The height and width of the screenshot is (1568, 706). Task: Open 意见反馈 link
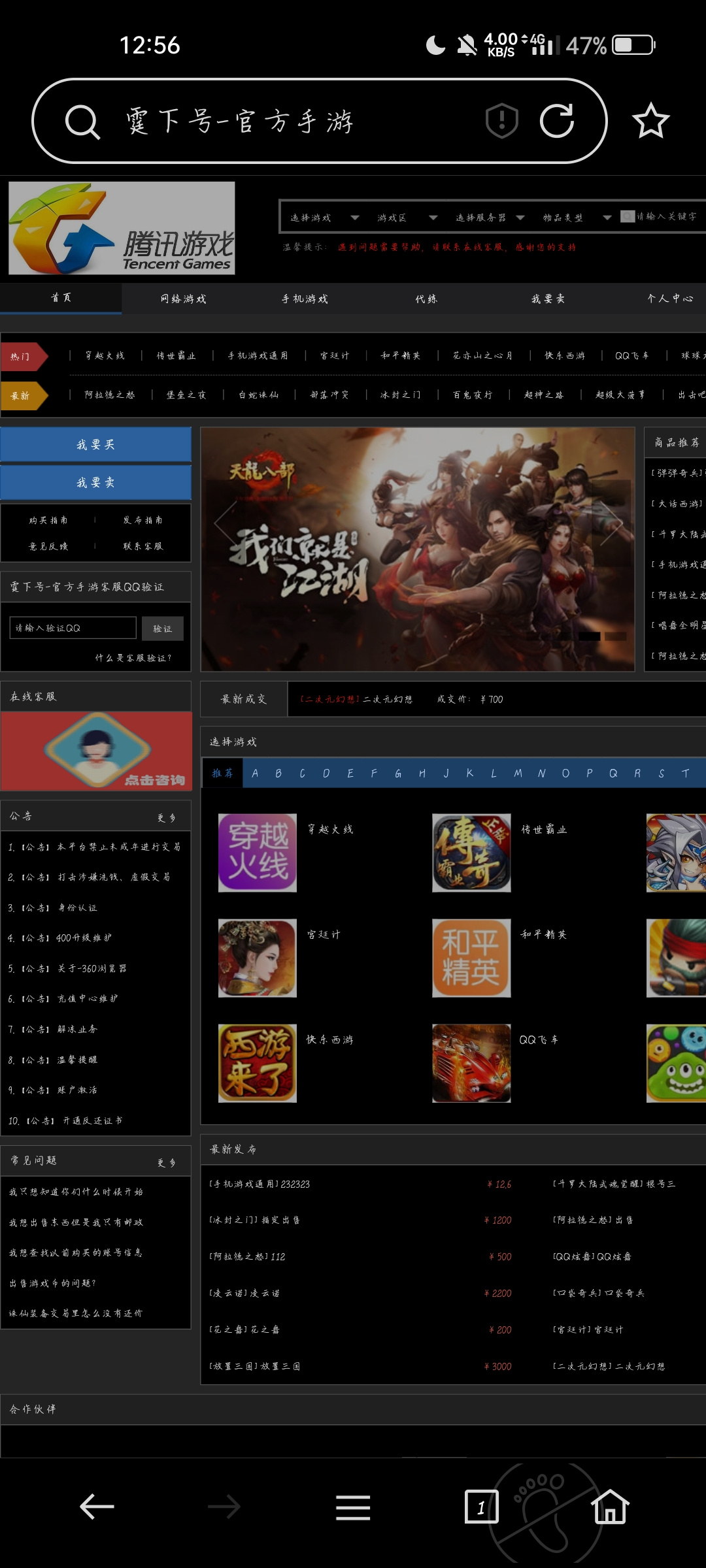48,546
